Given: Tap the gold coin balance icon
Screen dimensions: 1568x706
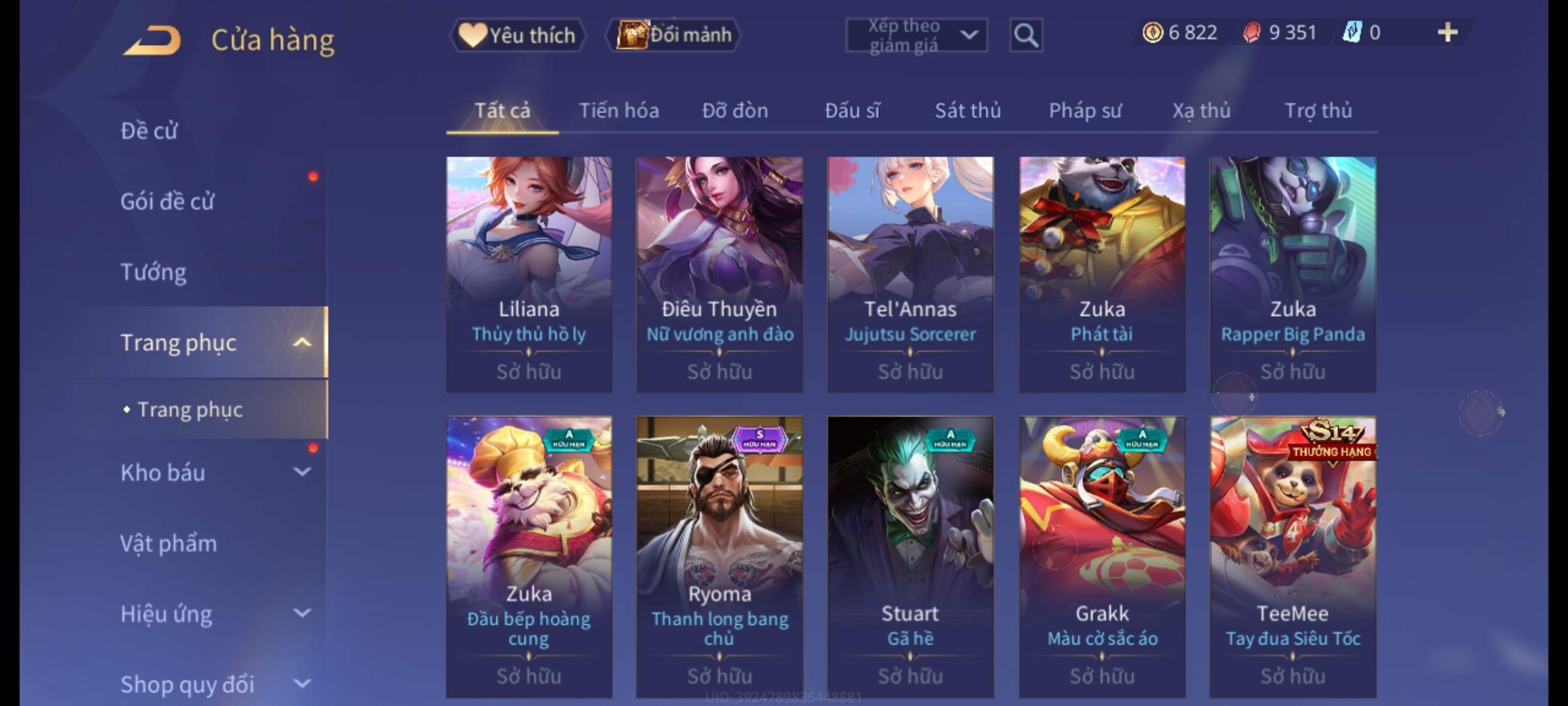Looking at the screenshot, I should pos(1152,32).
